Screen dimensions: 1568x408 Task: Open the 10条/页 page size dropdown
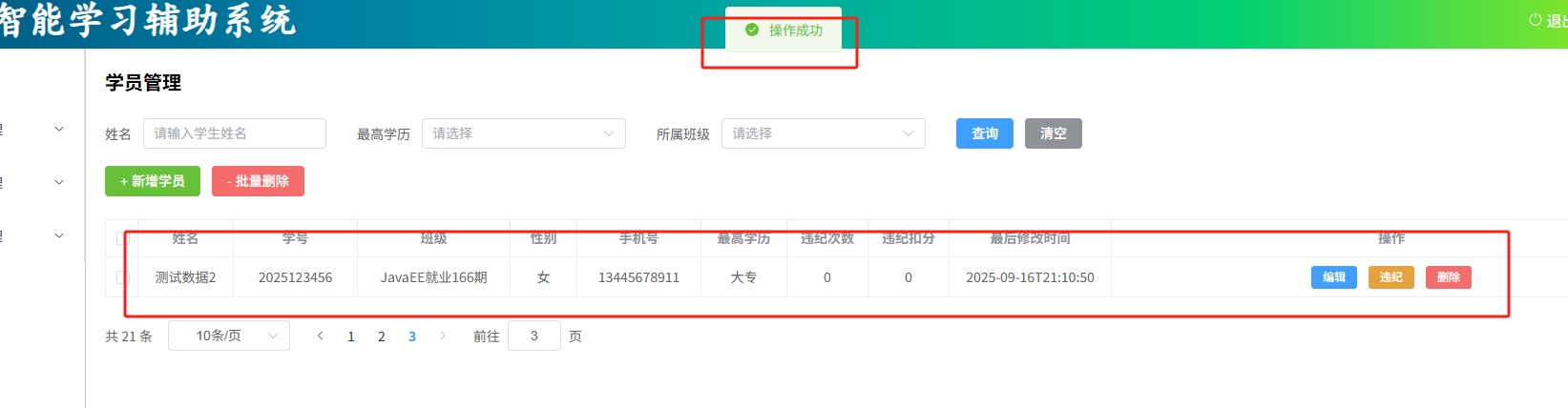pyautogui.click(x=229, y=336)
